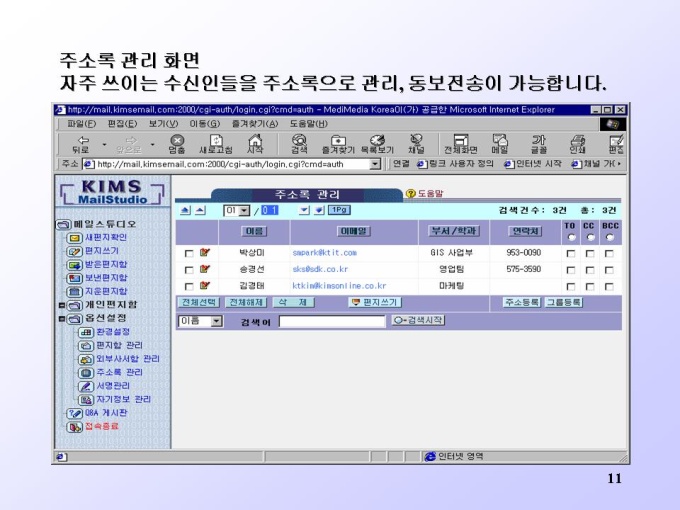Image resolution: width=680 pixels, height=510 pixels.
Task: Click the 편지쓰기 compose button below list
Action: coord(375,302)
